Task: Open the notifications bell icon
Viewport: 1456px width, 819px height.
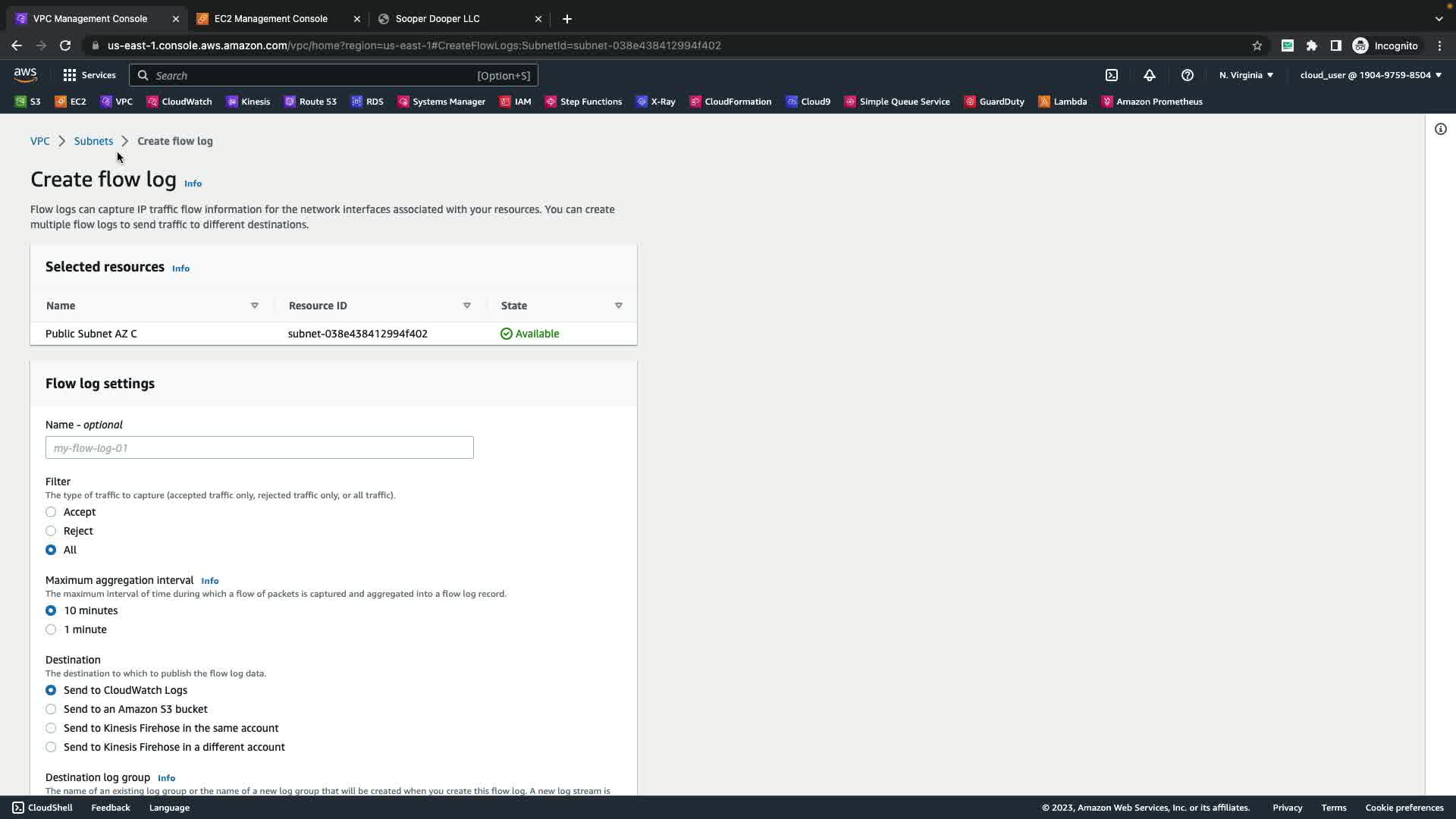Action: [1150, 75]
